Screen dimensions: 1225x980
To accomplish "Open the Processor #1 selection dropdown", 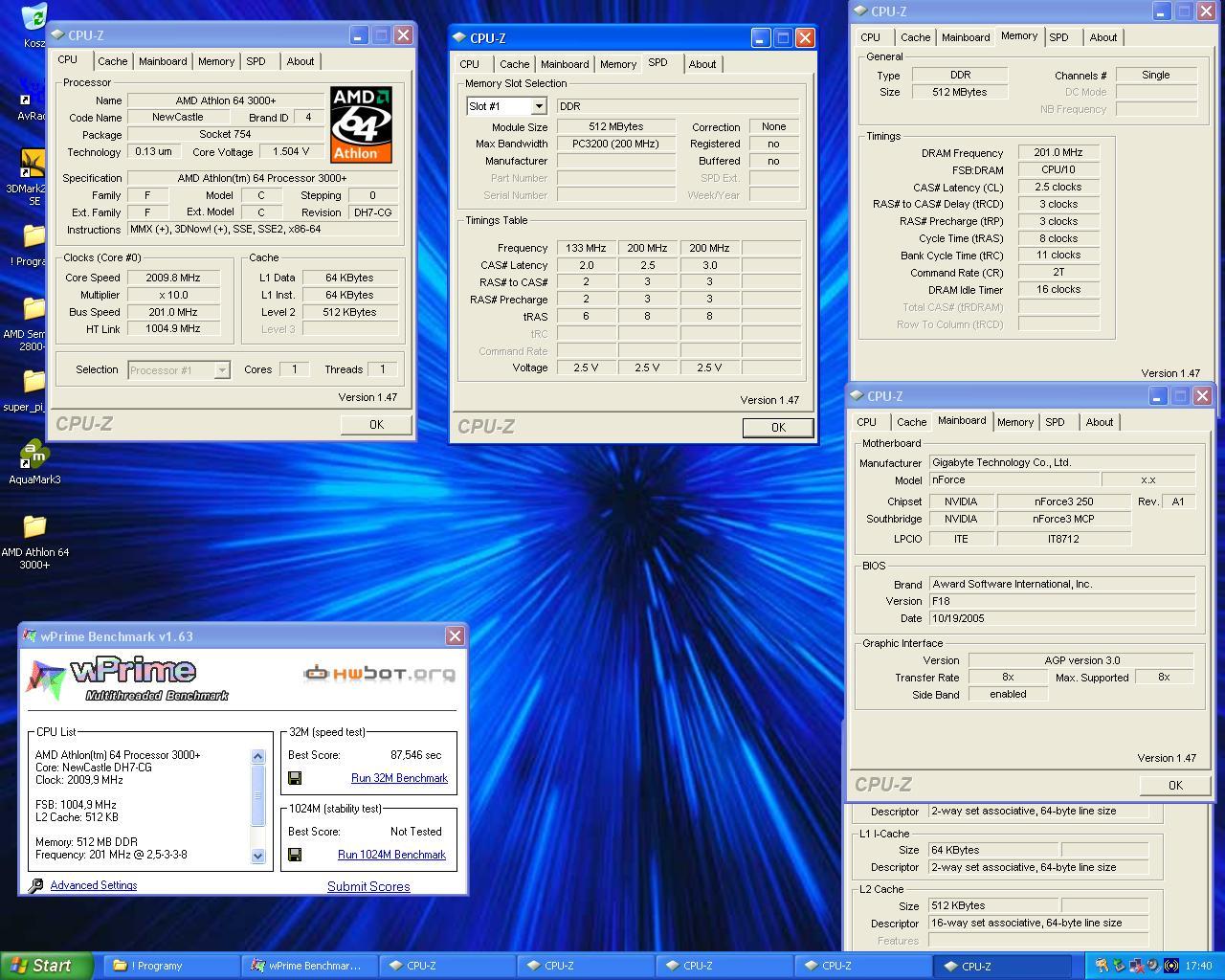I will coord(222,370).
